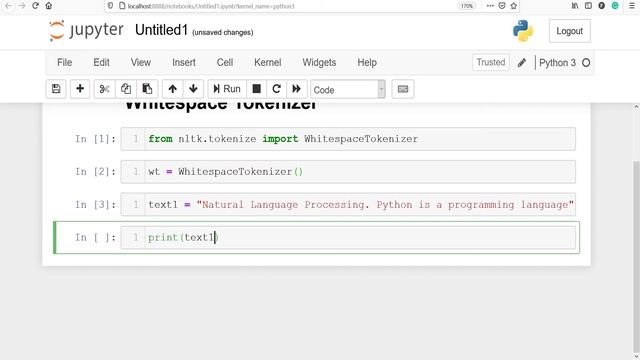The width and height of the screenshot is (640, 360).
Task: Click the shield tracking protection icon
Action: click(x=110, y=6)
